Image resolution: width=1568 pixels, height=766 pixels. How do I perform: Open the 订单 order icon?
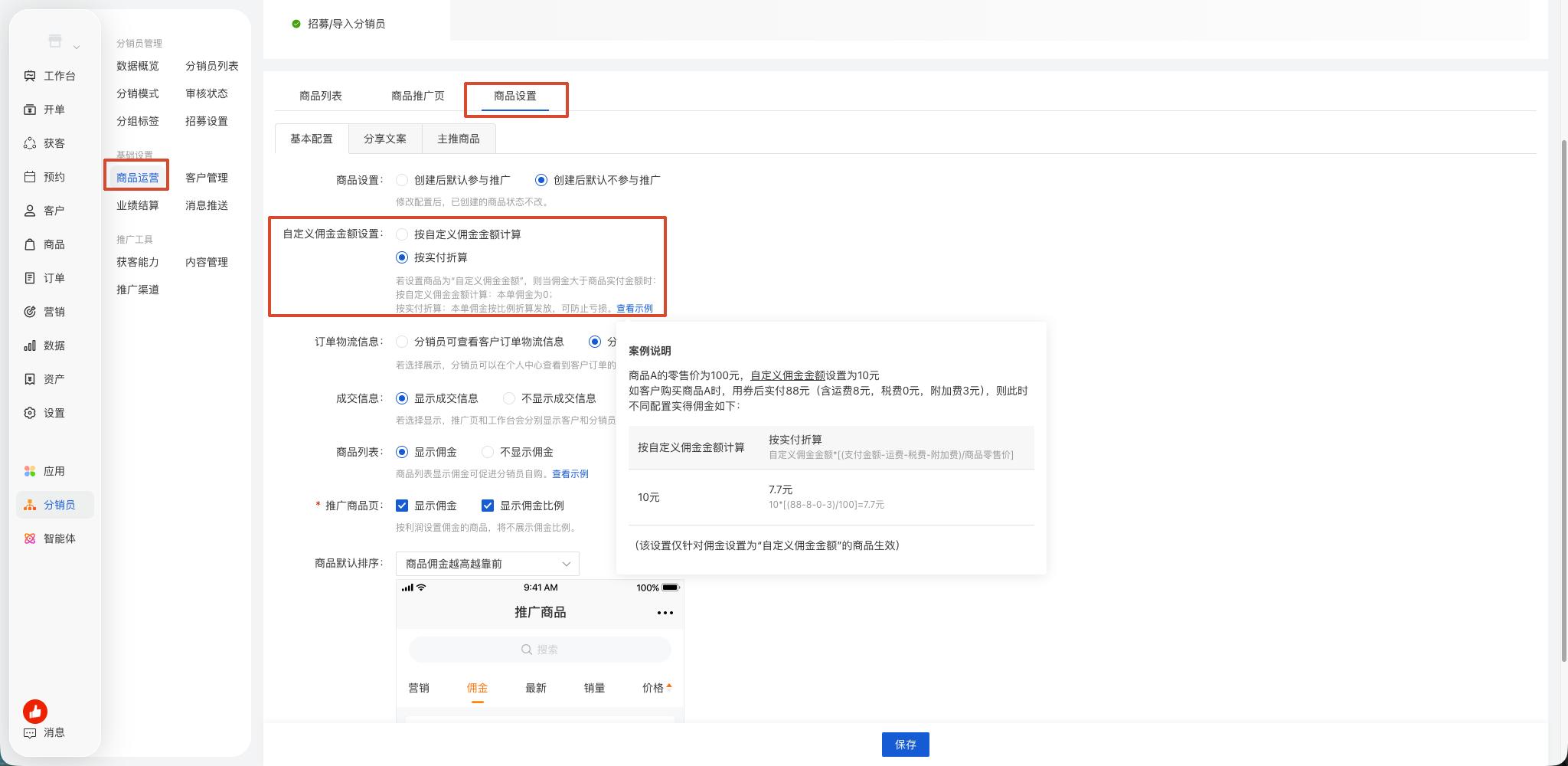click(x=30, y=278)
